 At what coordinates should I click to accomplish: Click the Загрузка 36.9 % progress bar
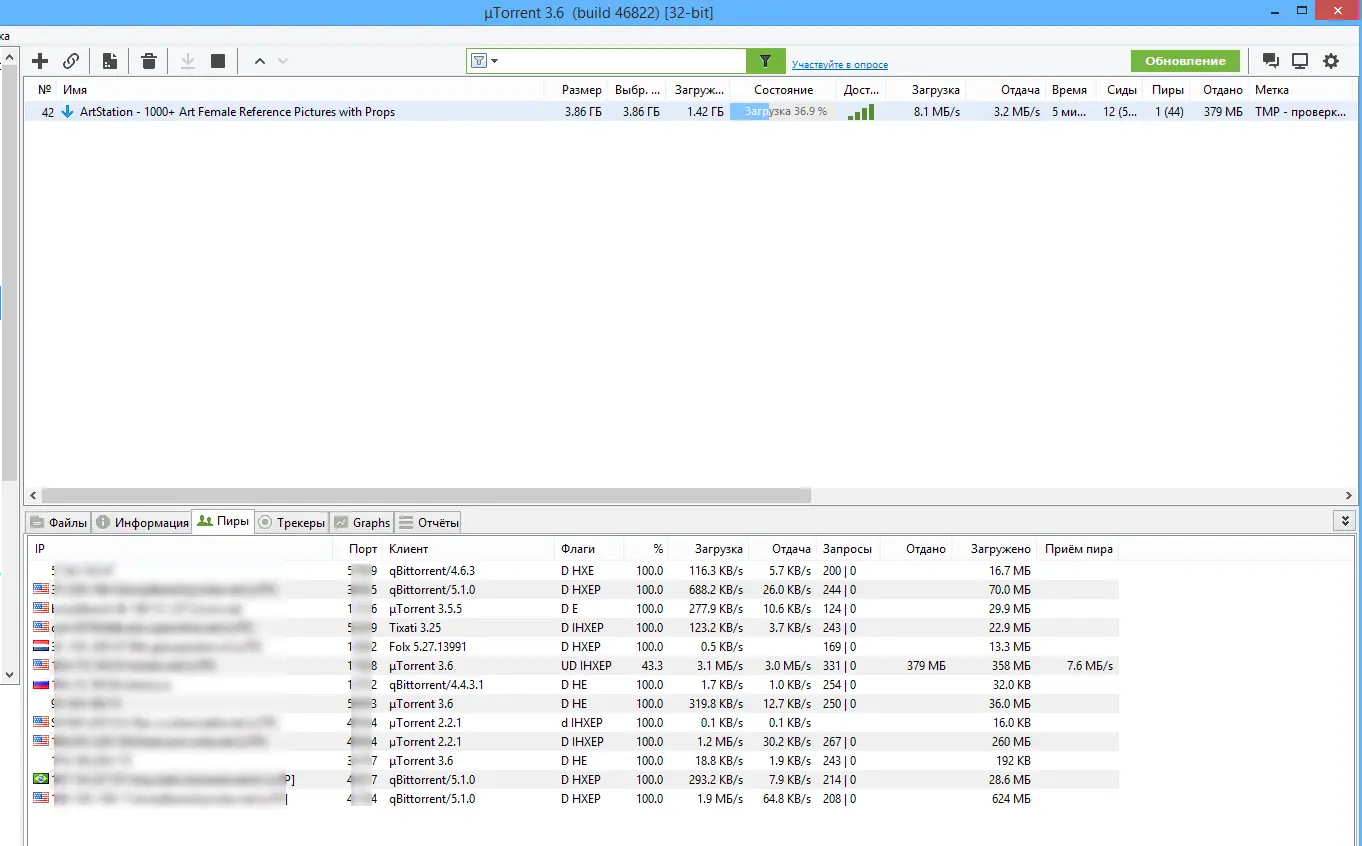coord(784,112)
